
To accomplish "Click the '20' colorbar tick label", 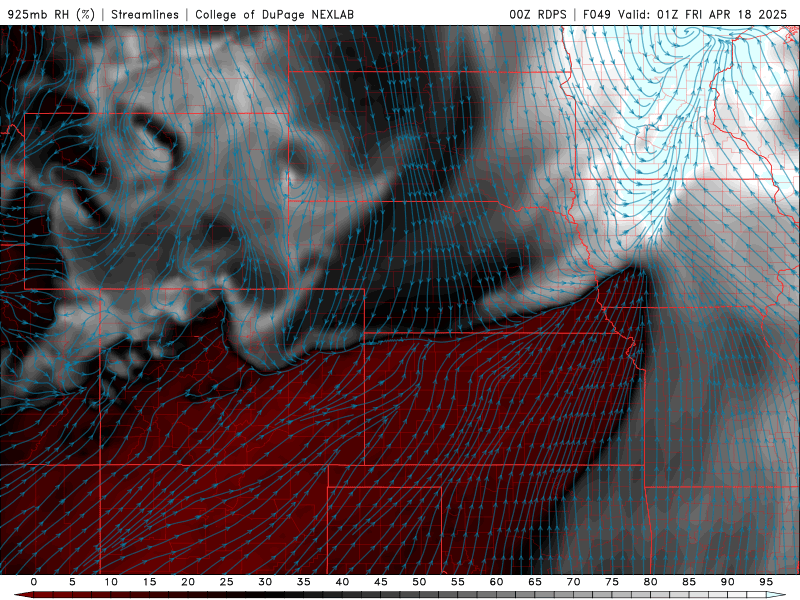I will [x=188, y=582].
